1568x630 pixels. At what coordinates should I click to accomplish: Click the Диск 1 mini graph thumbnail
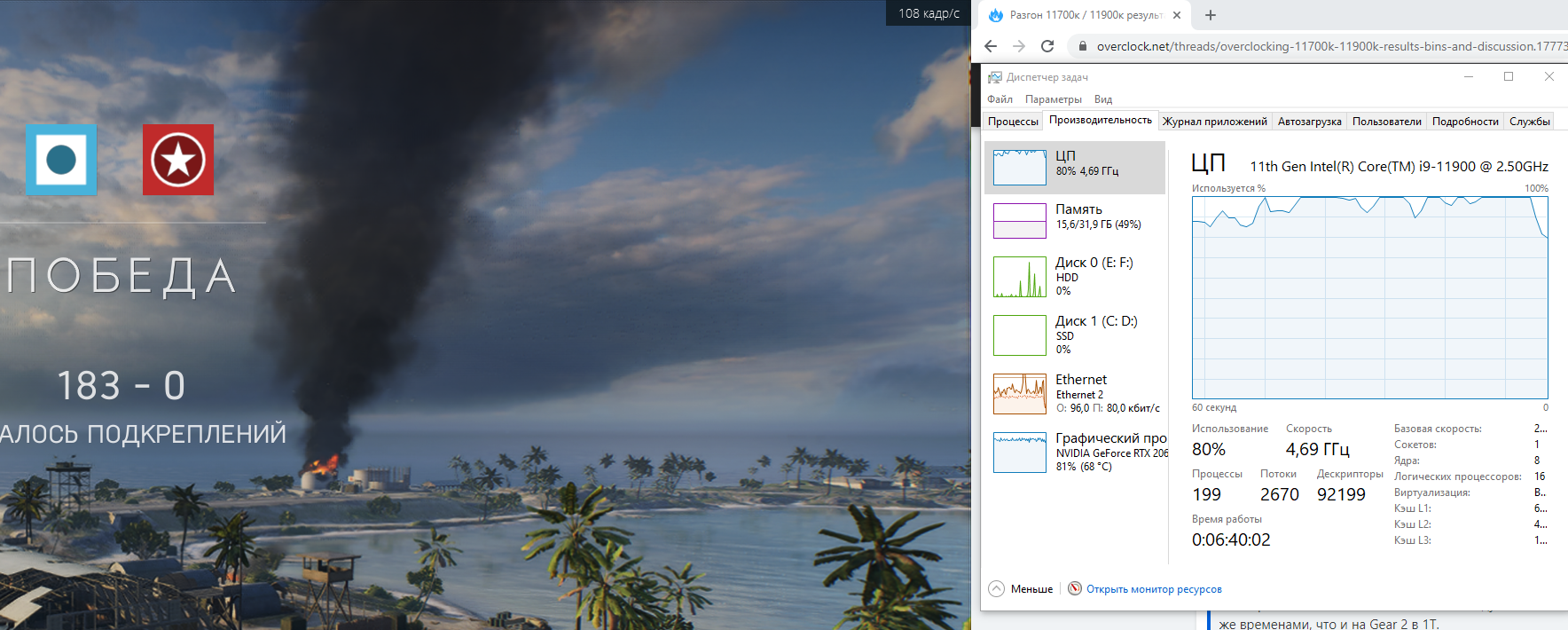point(1020,335)
